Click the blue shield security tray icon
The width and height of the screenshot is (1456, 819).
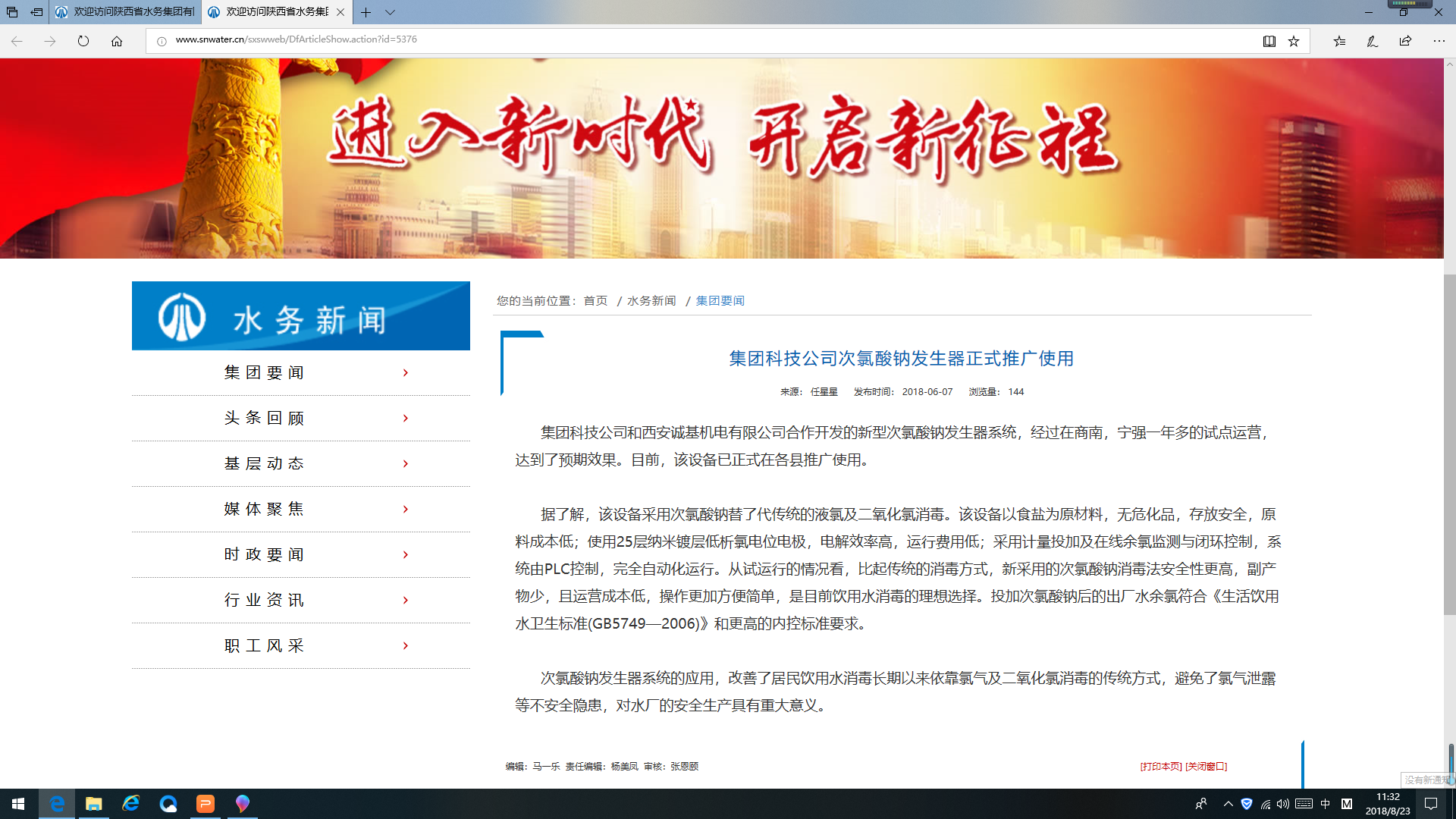(1246, 804)
